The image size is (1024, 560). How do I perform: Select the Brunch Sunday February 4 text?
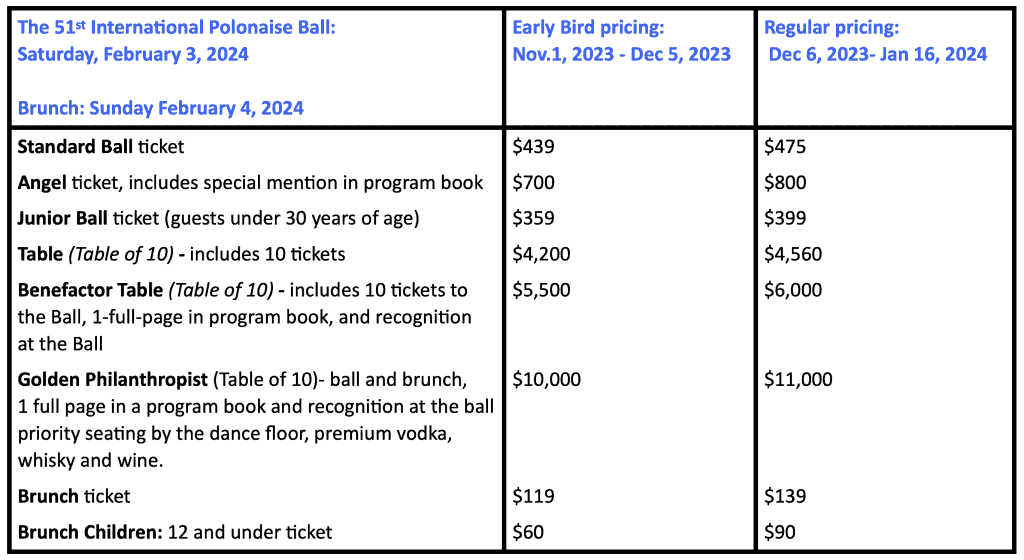(161, 108)
